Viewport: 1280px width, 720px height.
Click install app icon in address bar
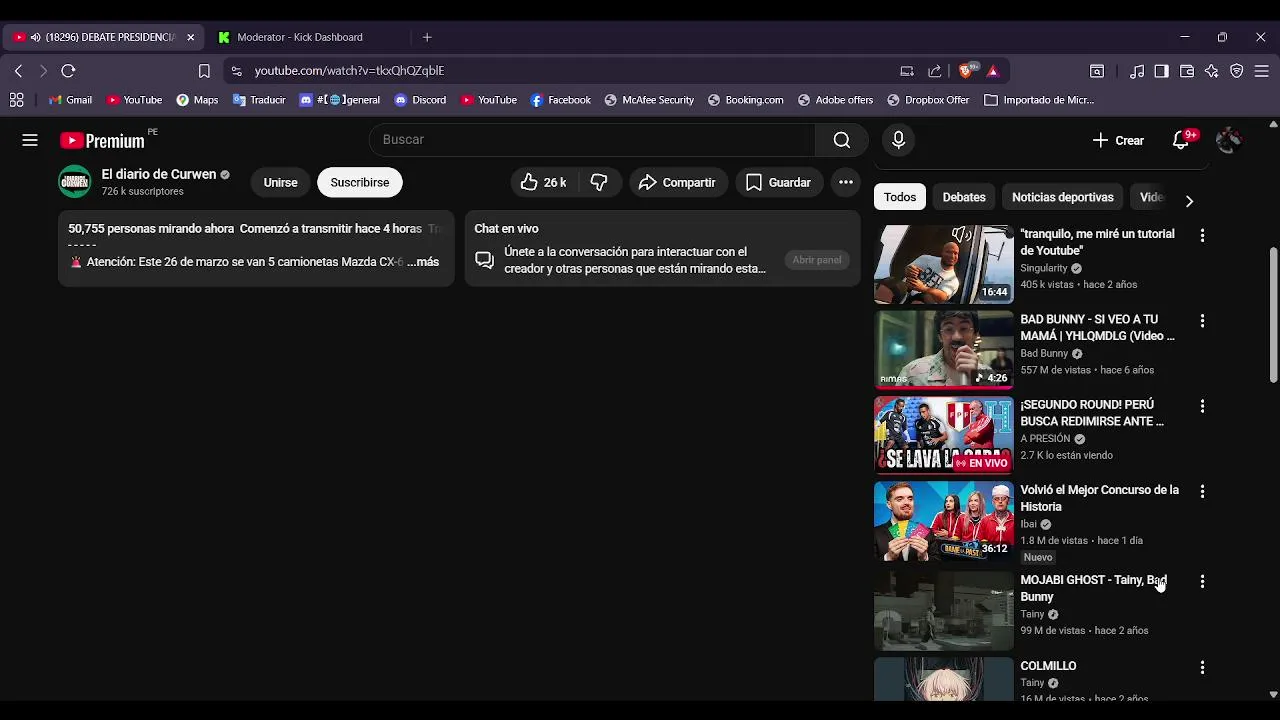coord(907,71)
